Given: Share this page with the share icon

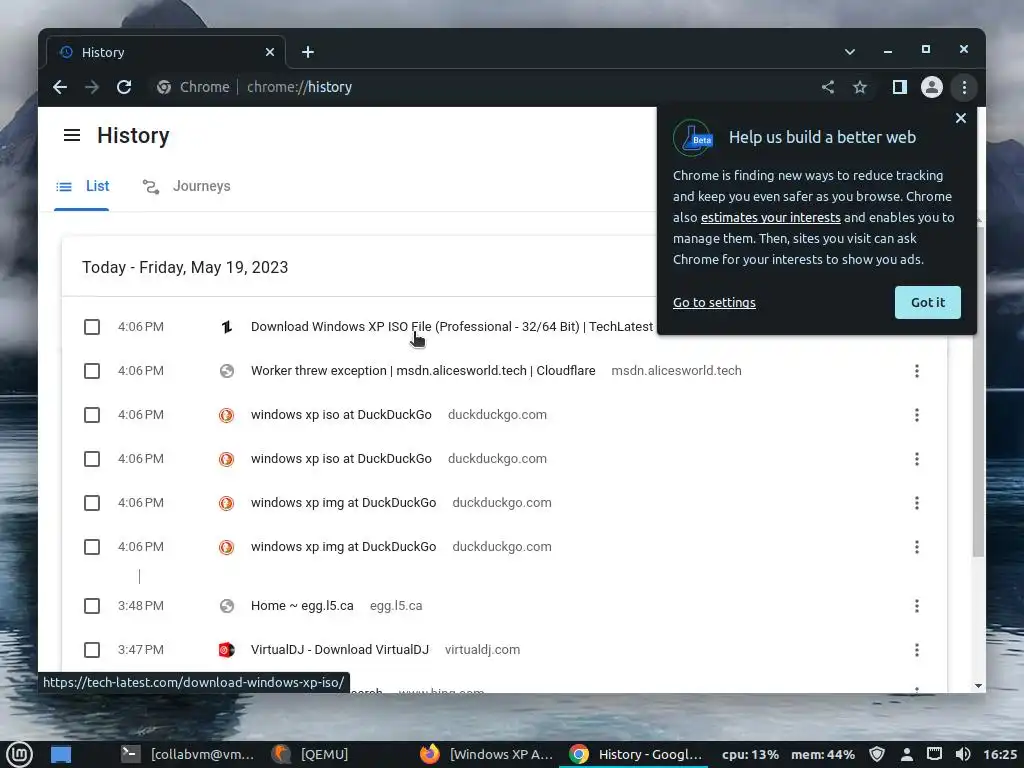Looking at the screenshot, I should tap(828, 87).
